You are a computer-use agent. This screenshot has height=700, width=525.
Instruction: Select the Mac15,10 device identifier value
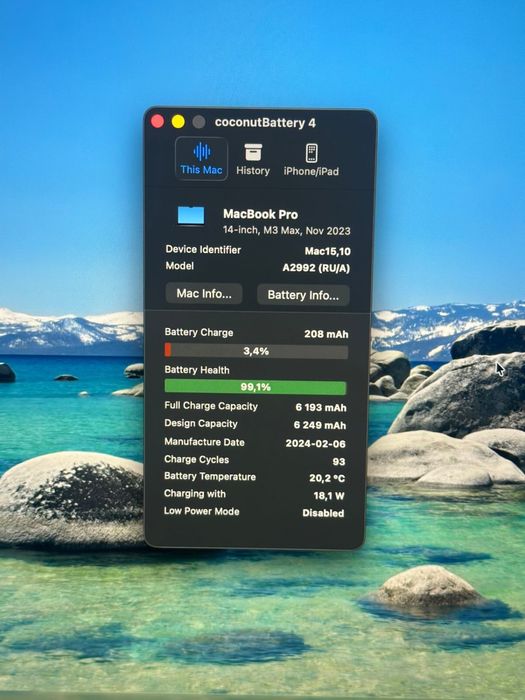(x=328, y=251)
